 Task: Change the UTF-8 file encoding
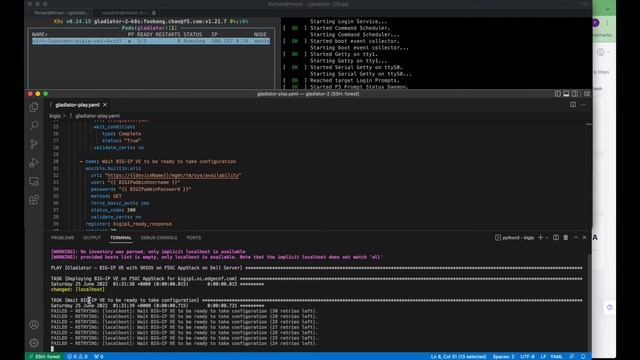[x=528, y=357]
